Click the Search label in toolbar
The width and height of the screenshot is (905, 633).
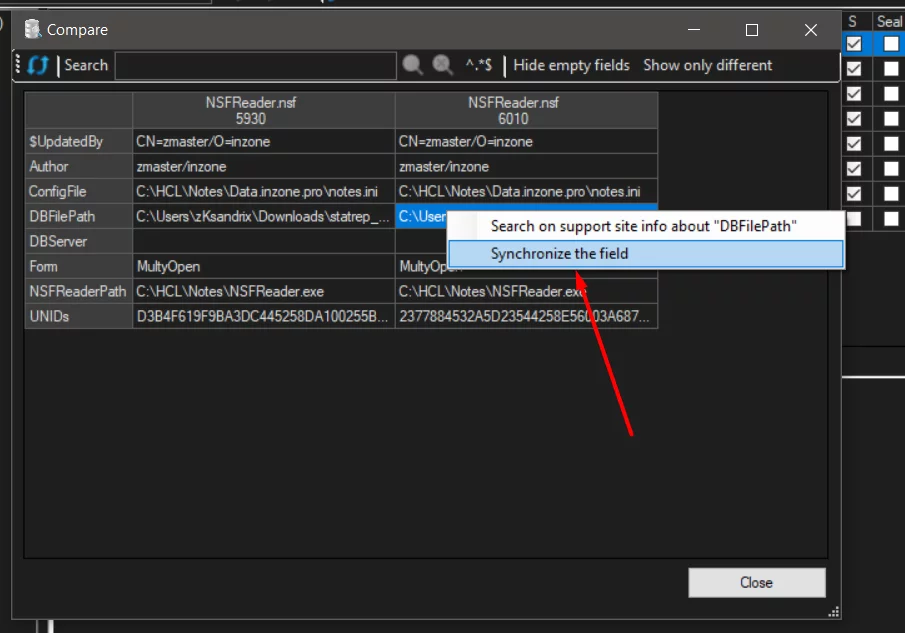pyautogui.click(x=86, y=65)
